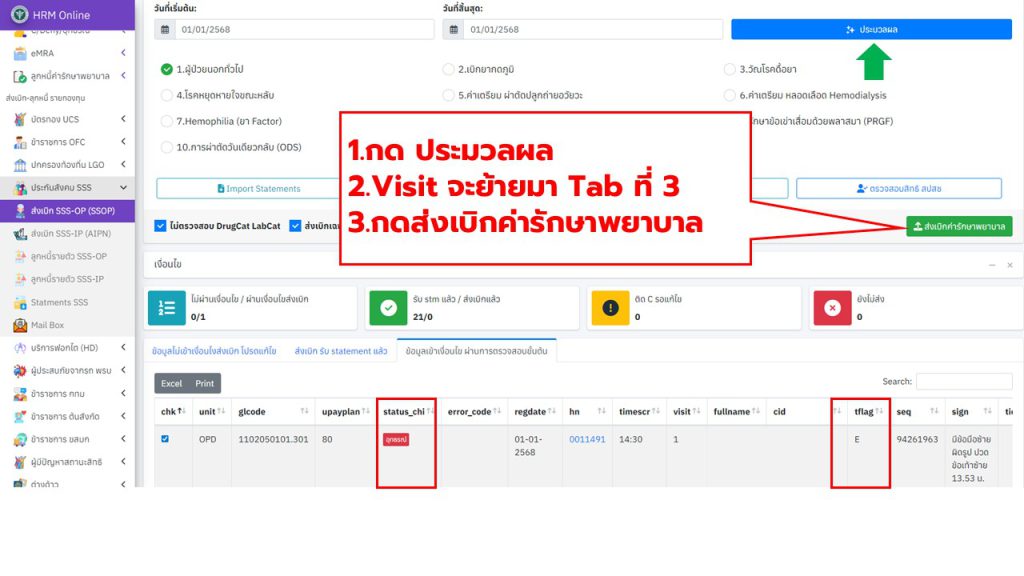Screen dimensions: 1024x576
Task: Switch to ส่งเบิก รับ statement แล้ว tab
Action: click(340, 352)
